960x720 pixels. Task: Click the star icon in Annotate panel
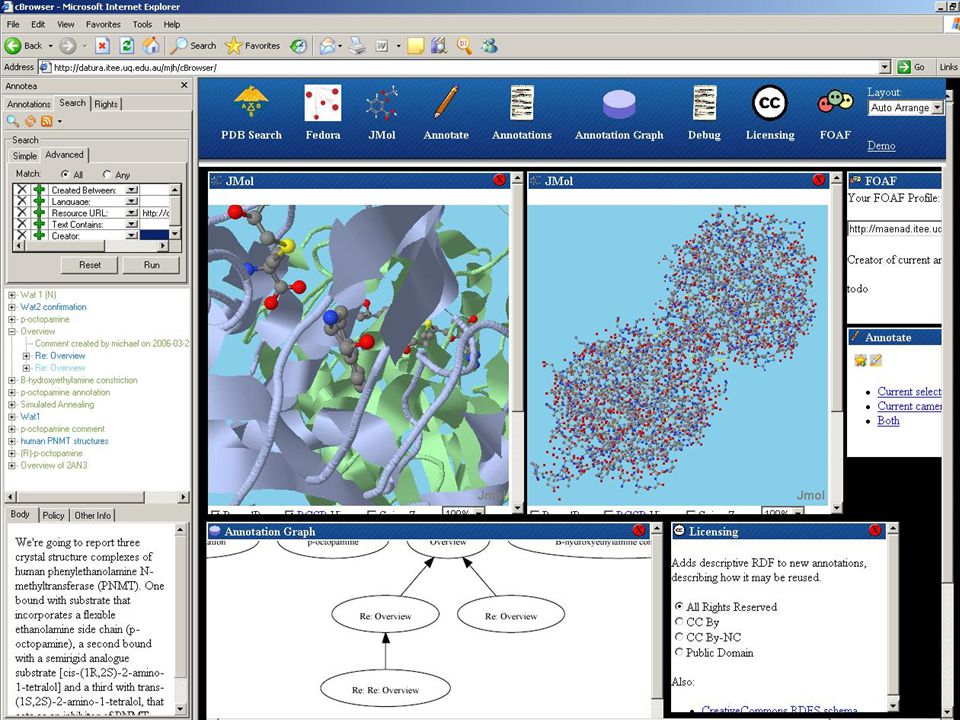pyautogui.click(x=860, y=360)
